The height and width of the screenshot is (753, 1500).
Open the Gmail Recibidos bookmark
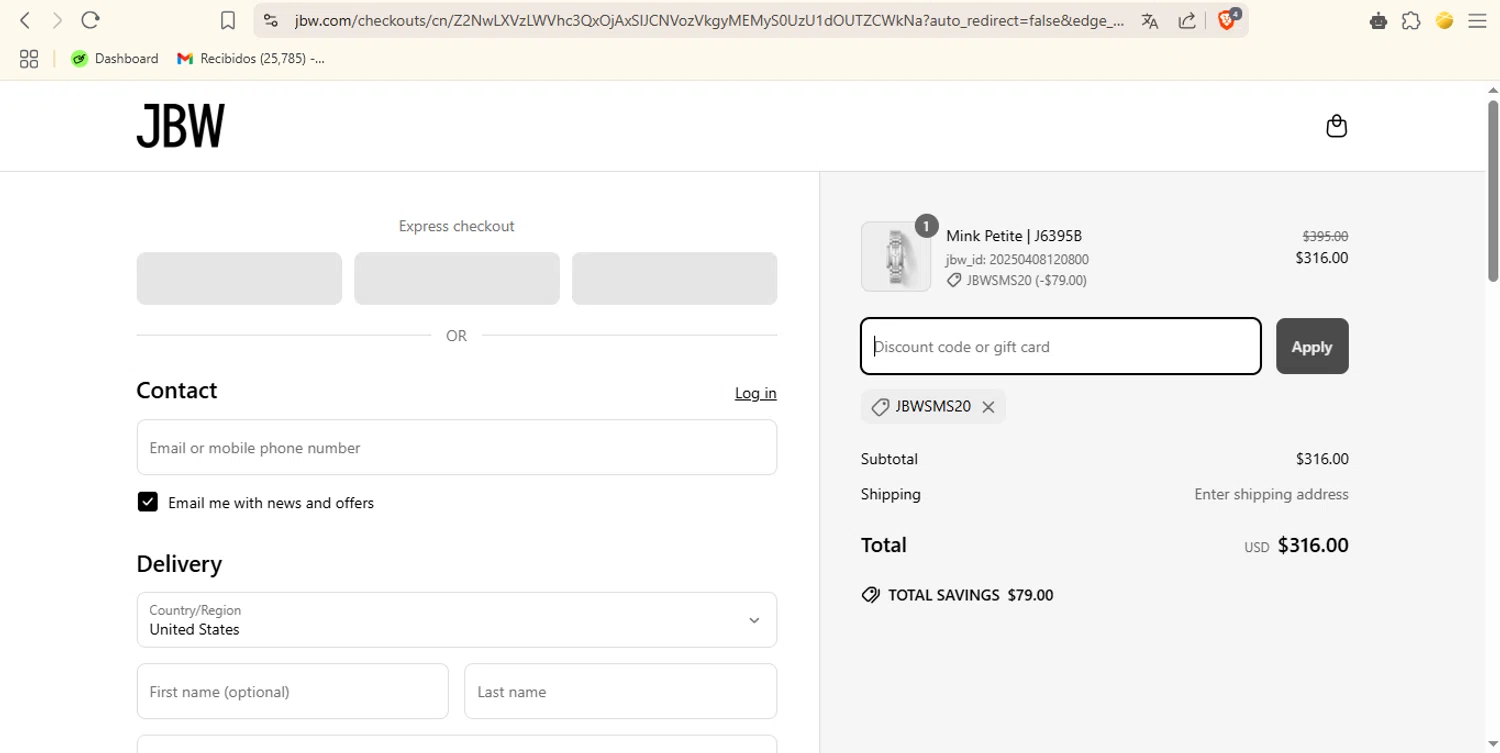pos(251,59)
